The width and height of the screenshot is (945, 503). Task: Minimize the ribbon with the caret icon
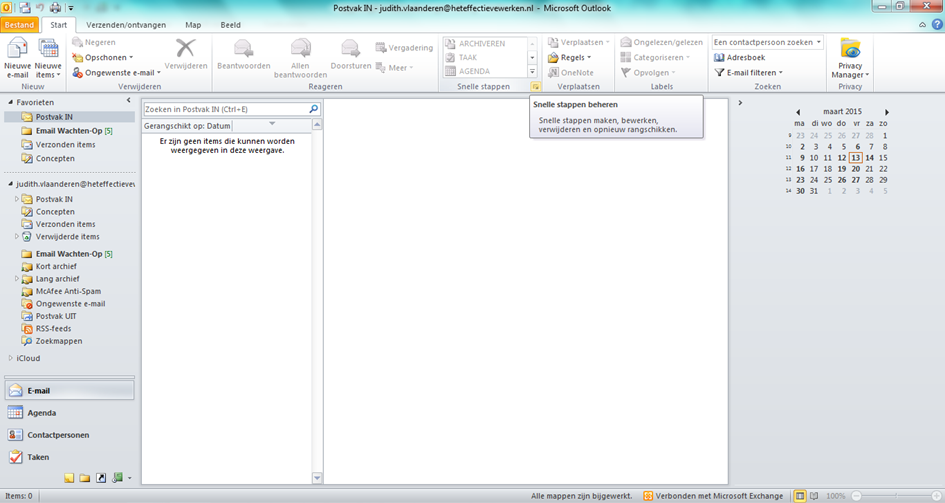922,25
